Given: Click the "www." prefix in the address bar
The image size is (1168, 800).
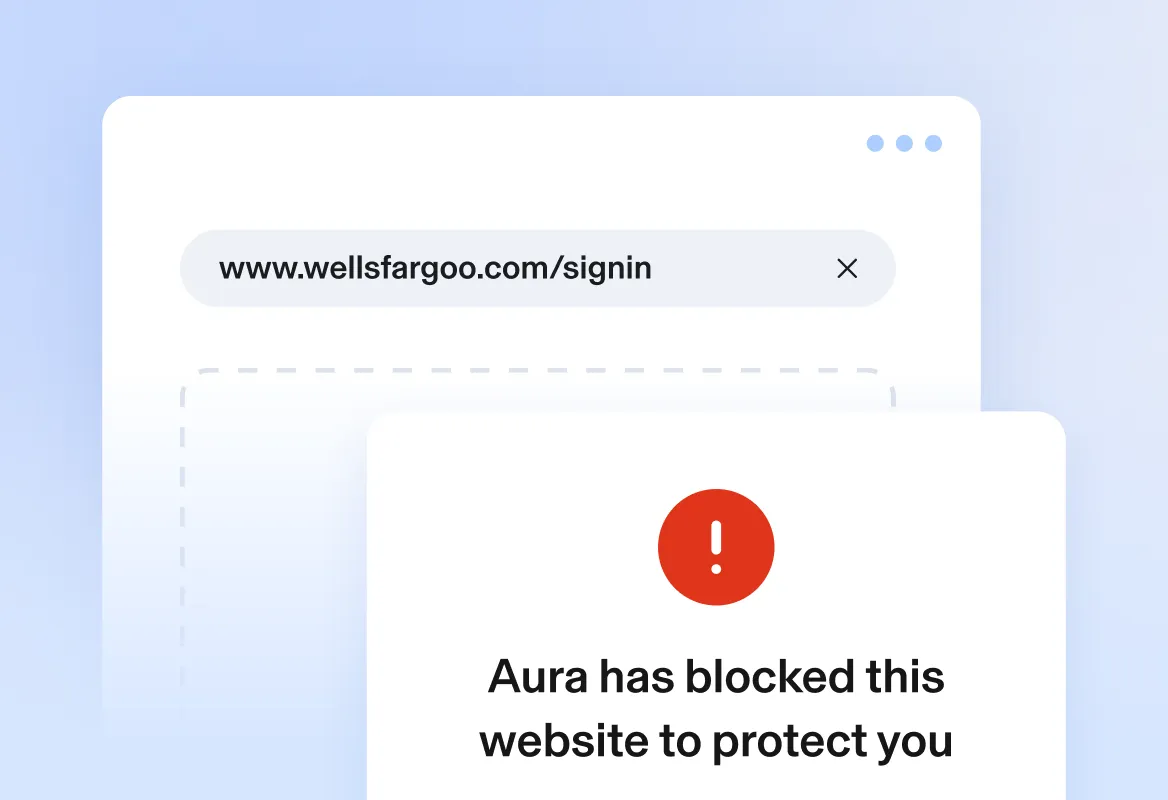Looking at the screenshot, I should [x=260, y=269].
